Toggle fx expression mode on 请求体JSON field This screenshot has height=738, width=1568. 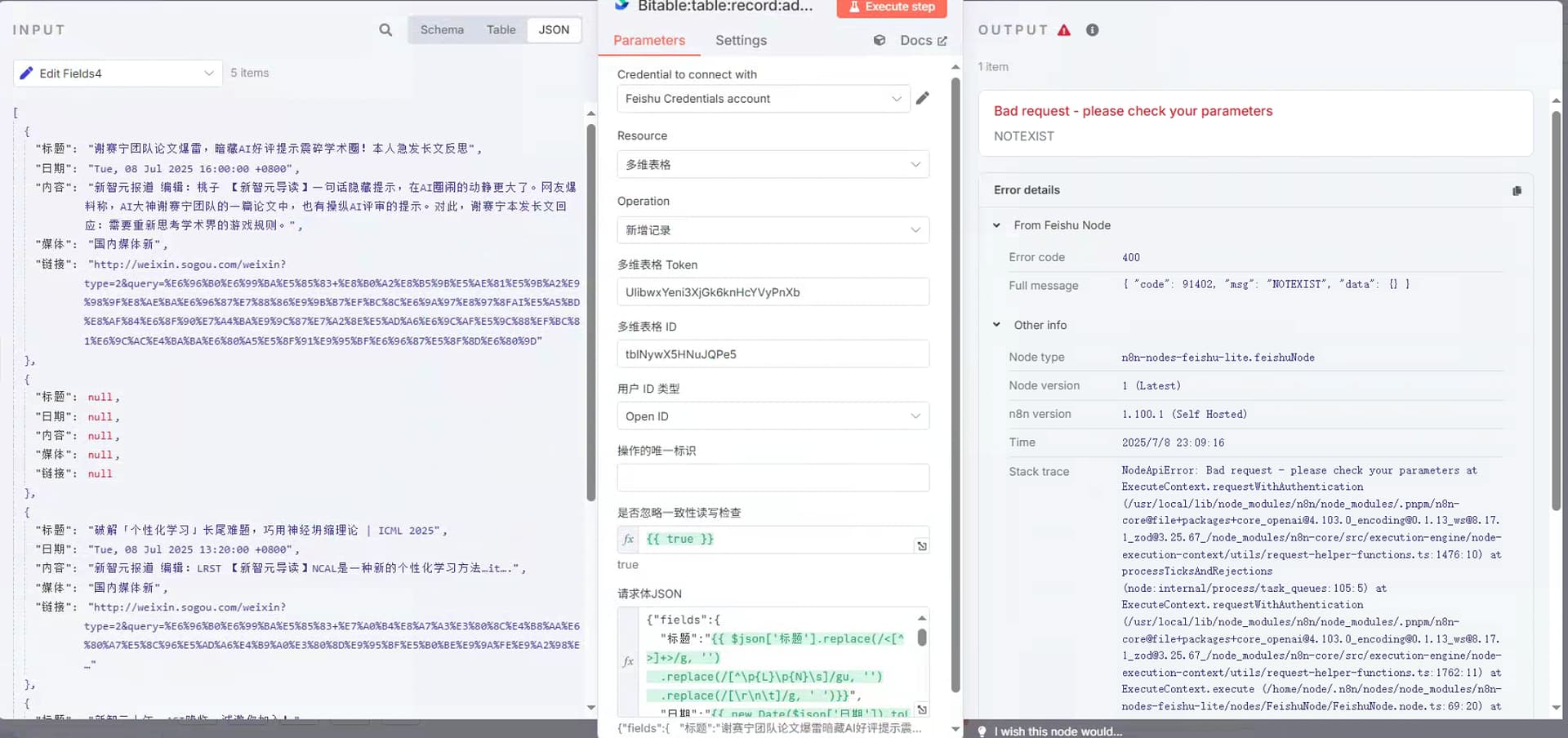pos(627,661)
